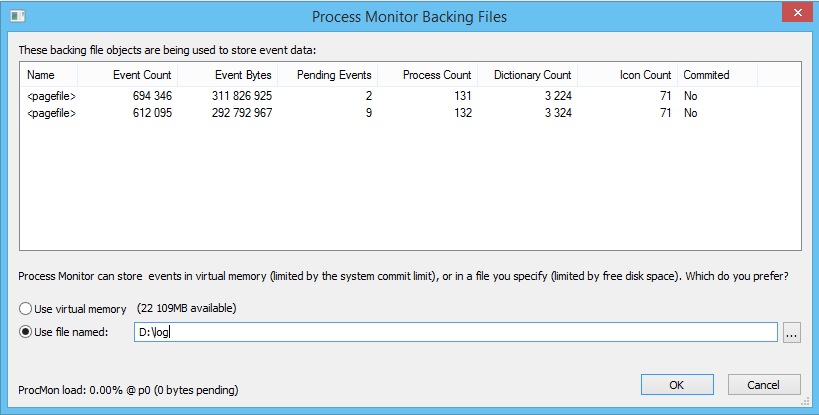Click the file name input field
This screenshot has width=819, height=415.
pyautogui.click(x=455, y=332)
